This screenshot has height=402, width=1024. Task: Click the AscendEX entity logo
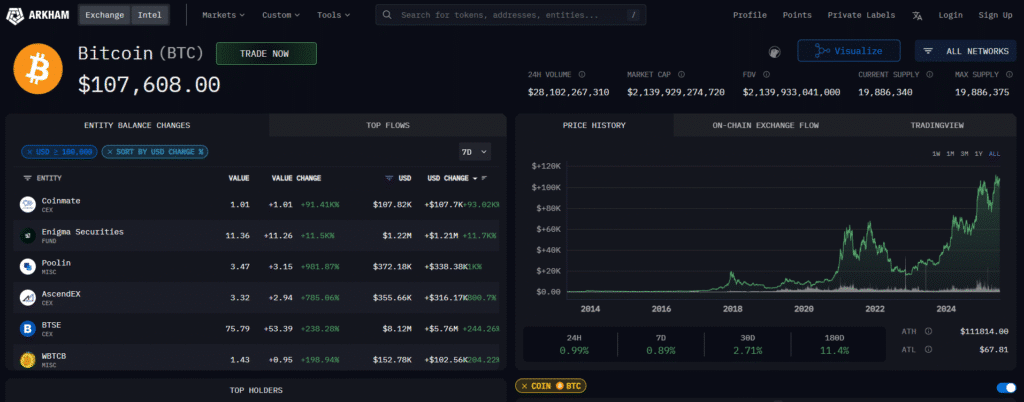click(x=27, y=298)
